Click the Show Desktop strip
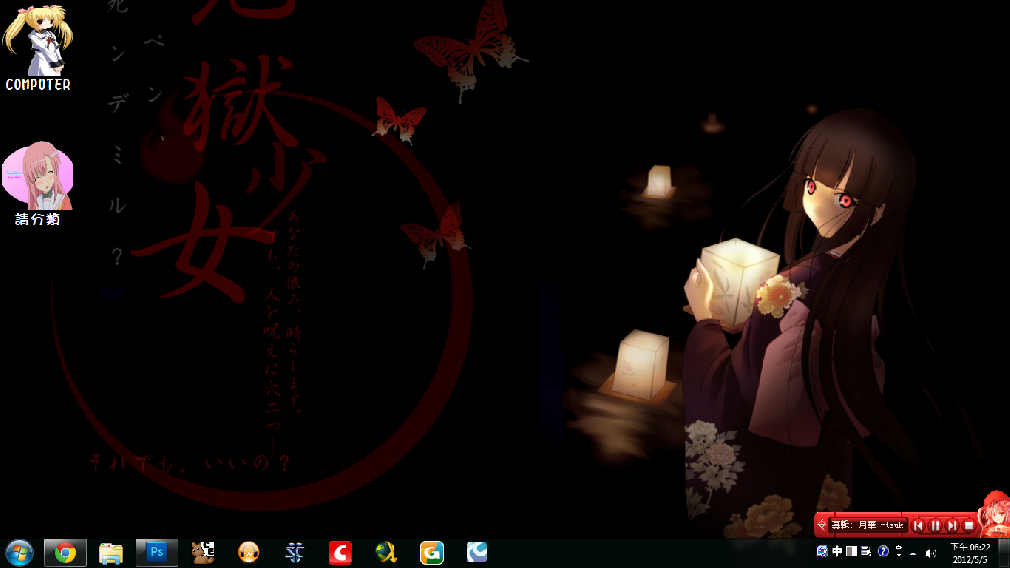 click(1004, 553)
